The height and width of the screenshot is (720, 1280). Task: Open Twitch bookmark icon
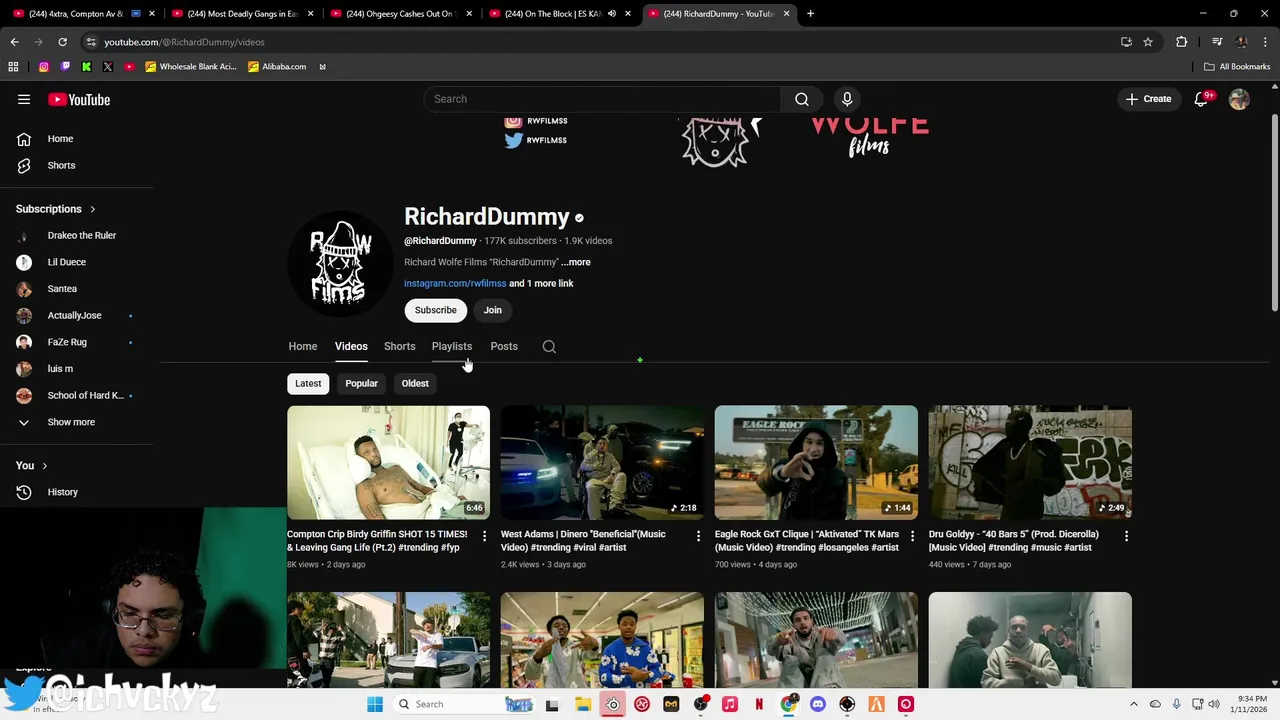[x=65, y=67]
